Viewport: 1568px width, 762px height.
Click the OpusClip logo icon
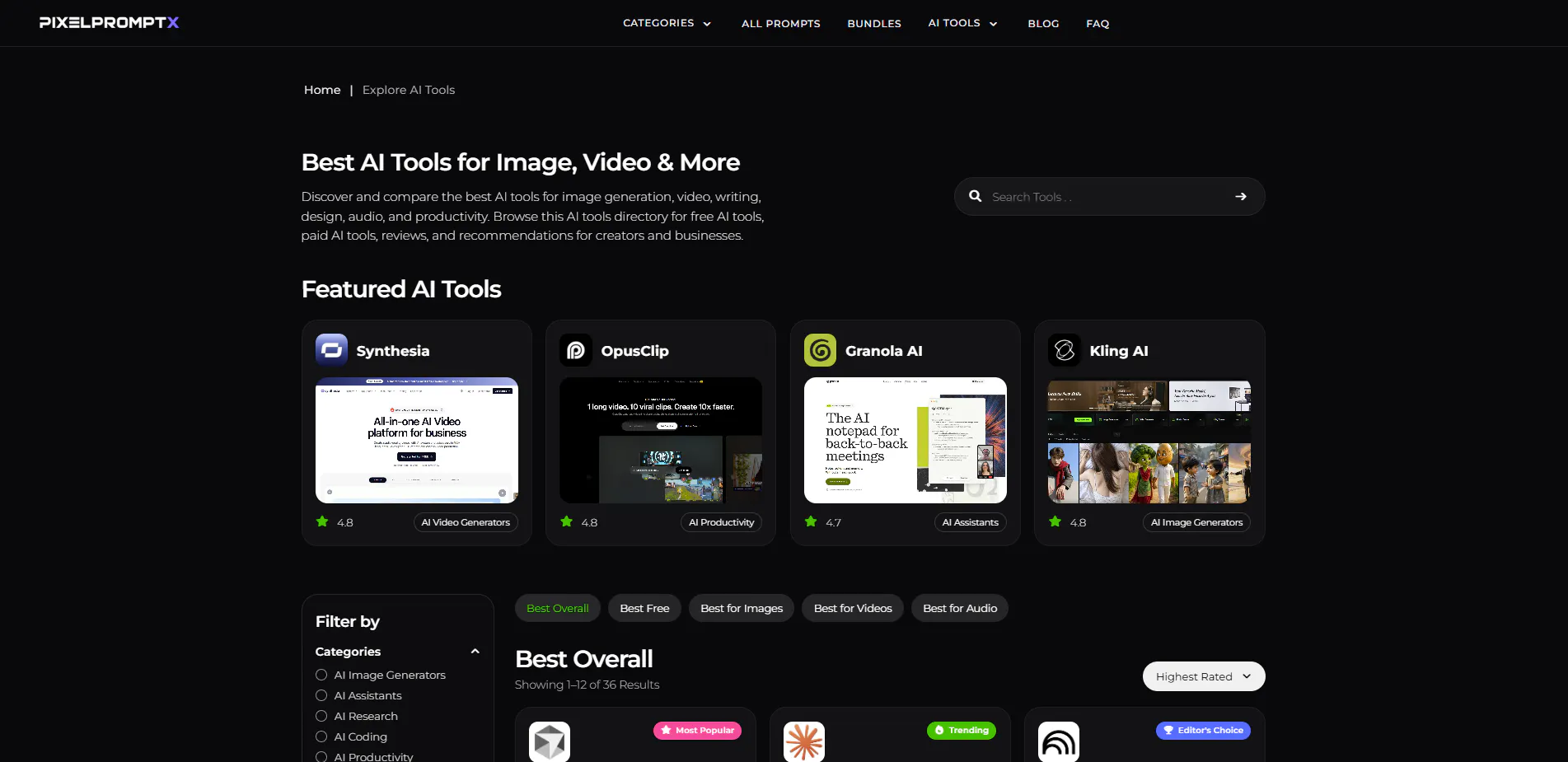(576, 350)
